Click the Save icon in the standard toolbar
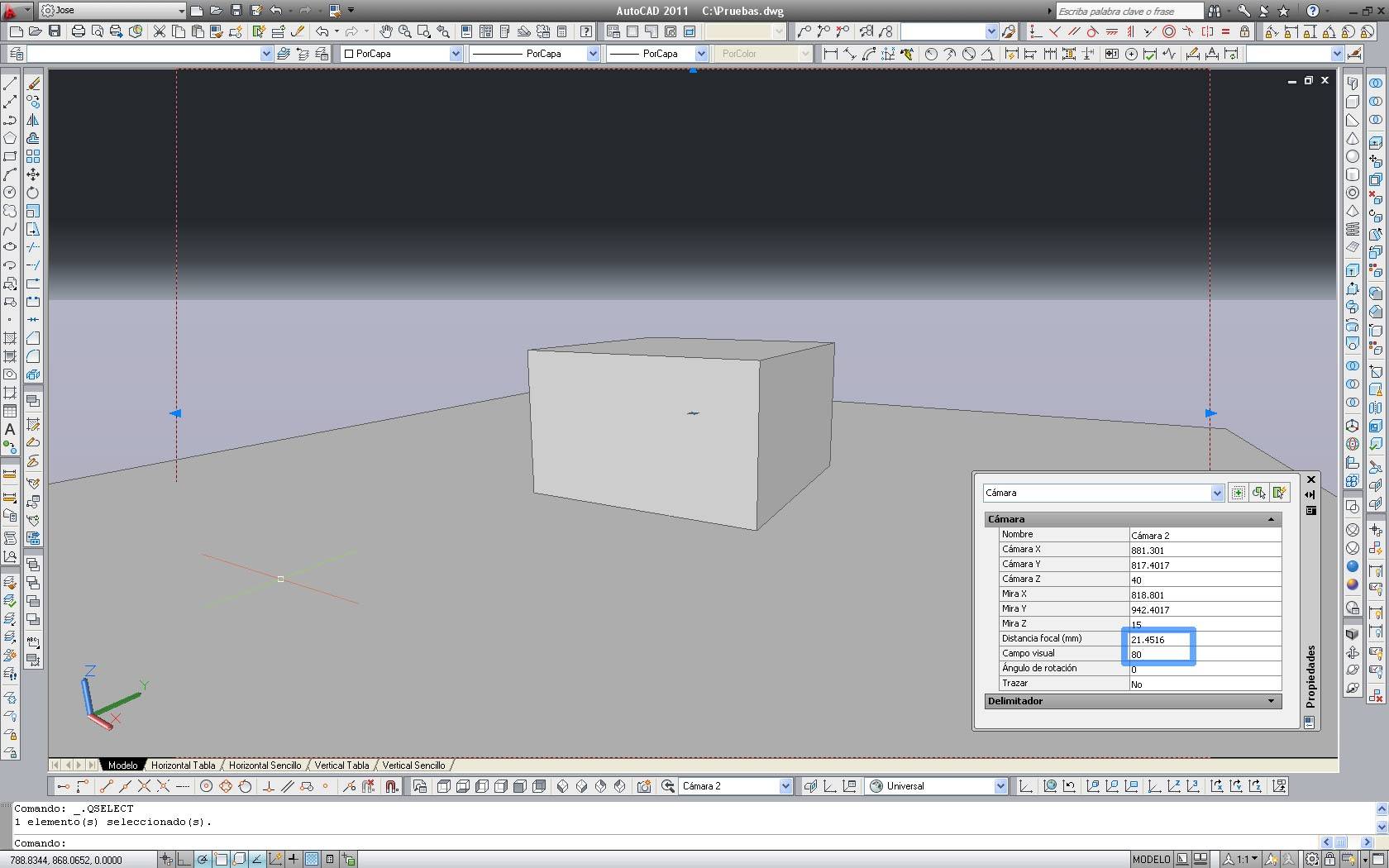This screenshot has width=1389, height=868. (55, 31)
